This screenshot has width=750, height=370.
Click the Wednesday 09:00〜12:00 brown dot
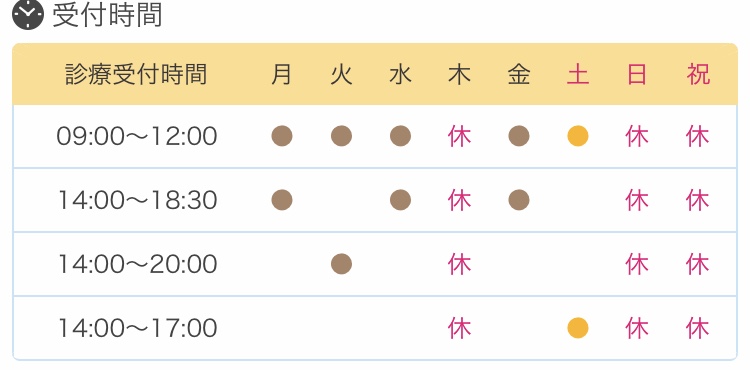(x=400, y=136)
